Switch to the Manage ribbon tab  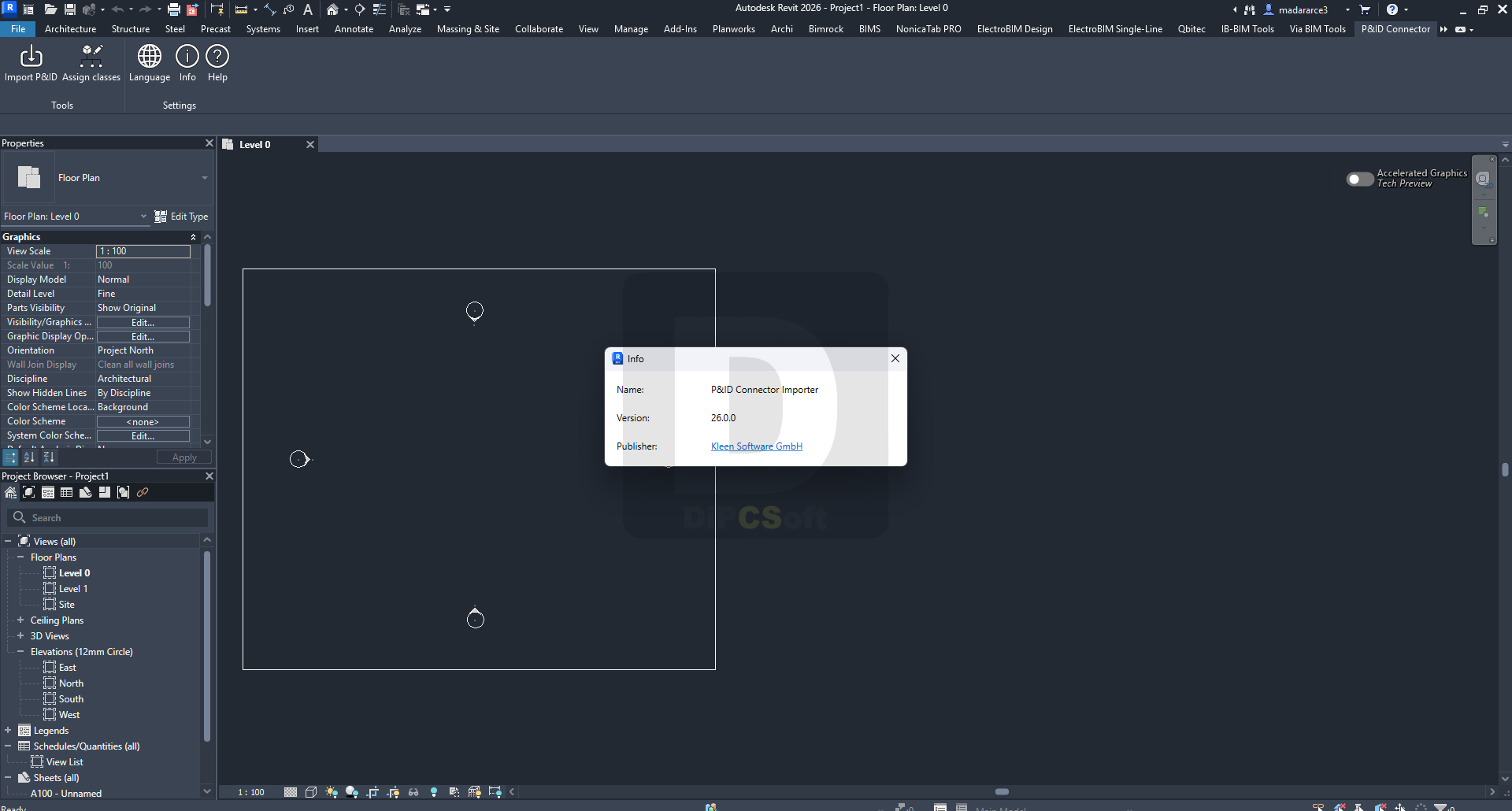pyautogui.click(x=631, y=29)
